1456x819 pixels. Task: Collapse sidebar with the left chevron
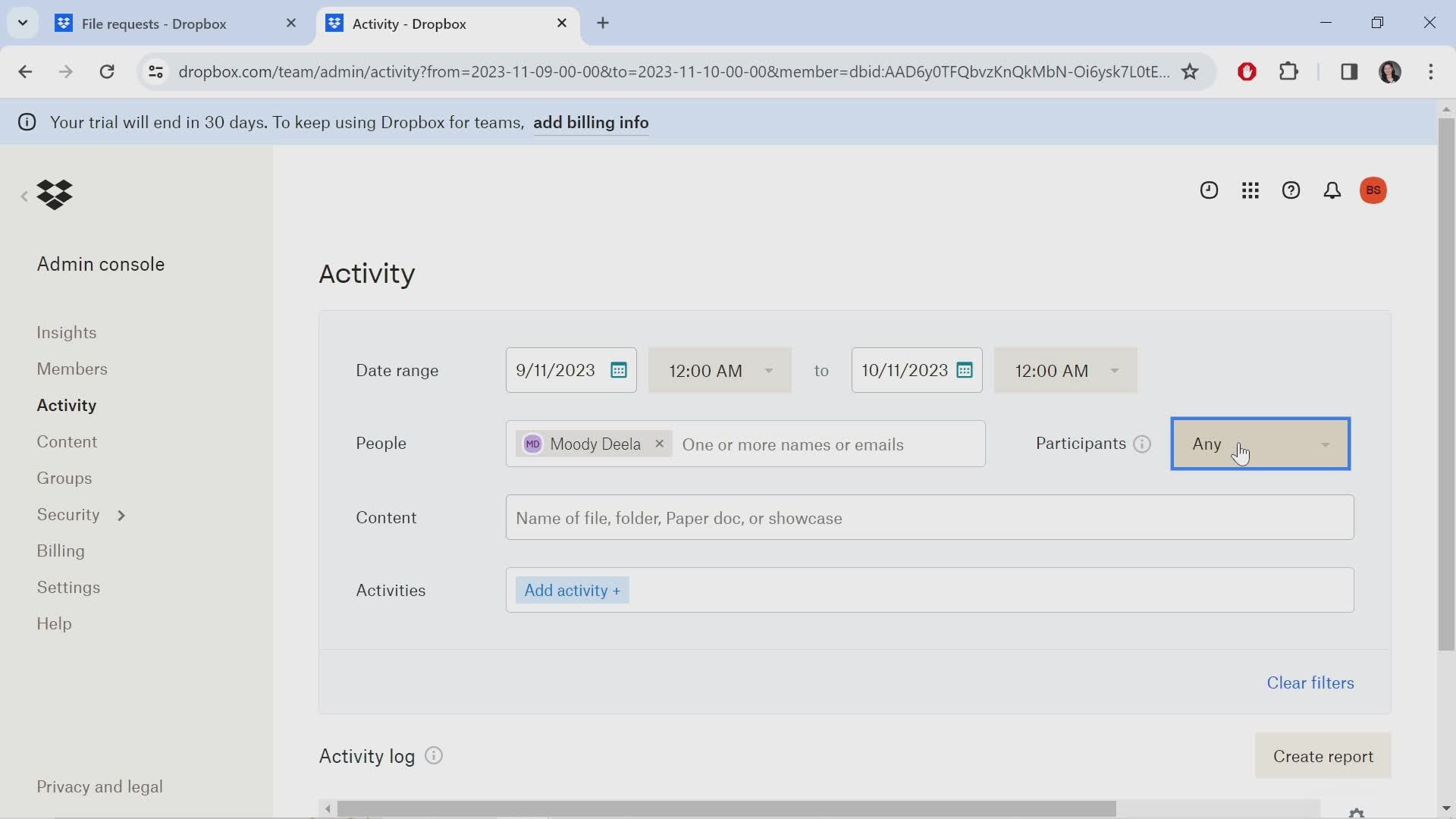[x=24, y=196]
